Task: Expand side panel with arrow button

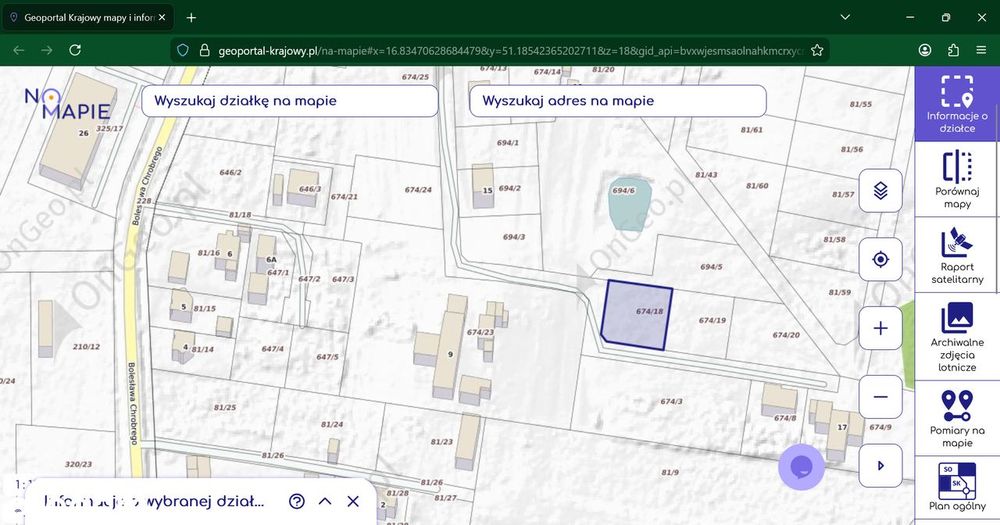Action: click(880, 466)
